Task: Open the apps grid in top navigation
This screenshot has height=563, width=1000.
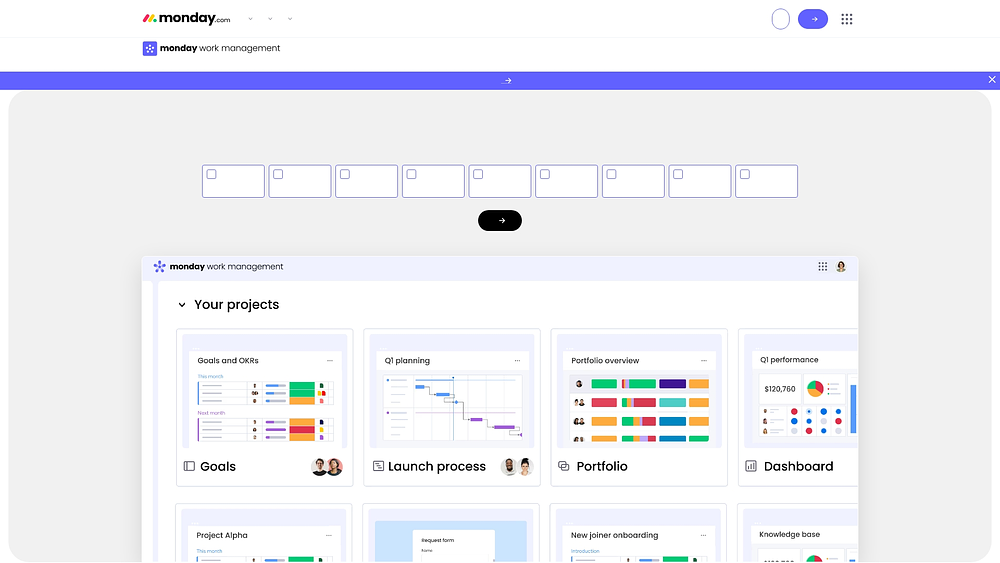Action: click(x=846, y=19)
